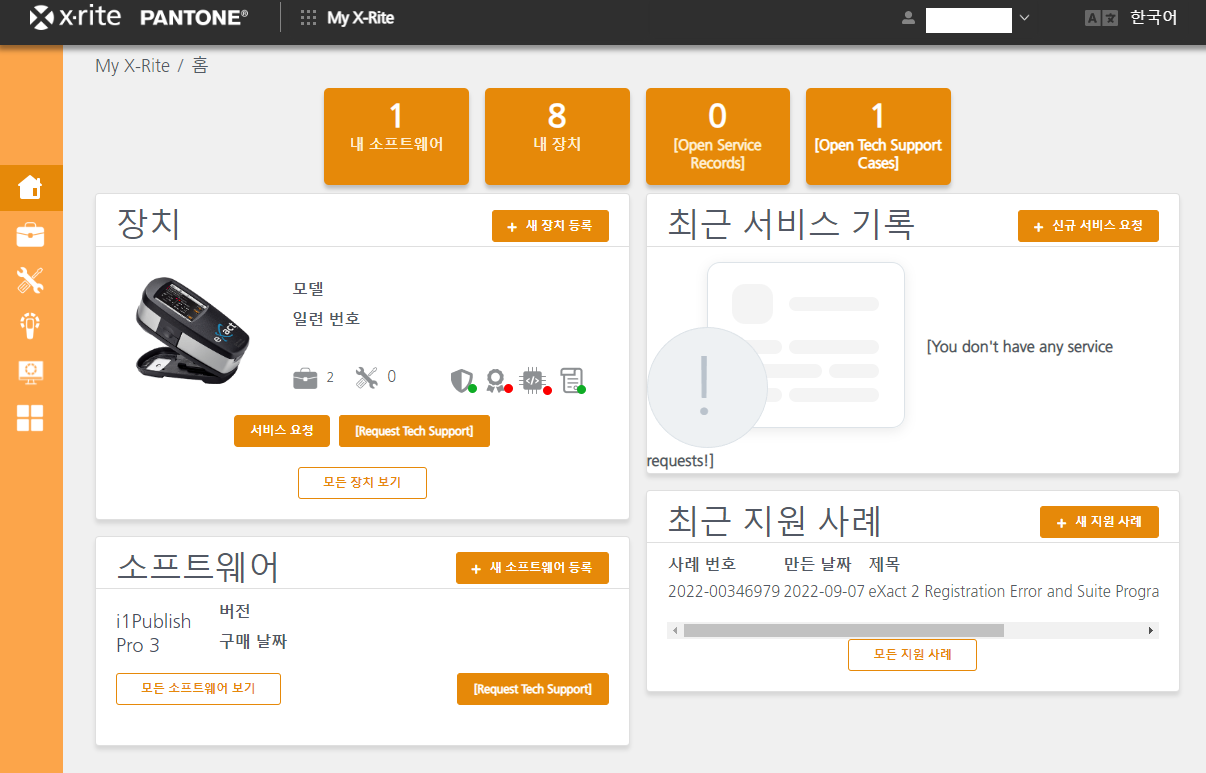Click 제목 column header
This screenshot has height=773, width=1206.
(884, 564)
